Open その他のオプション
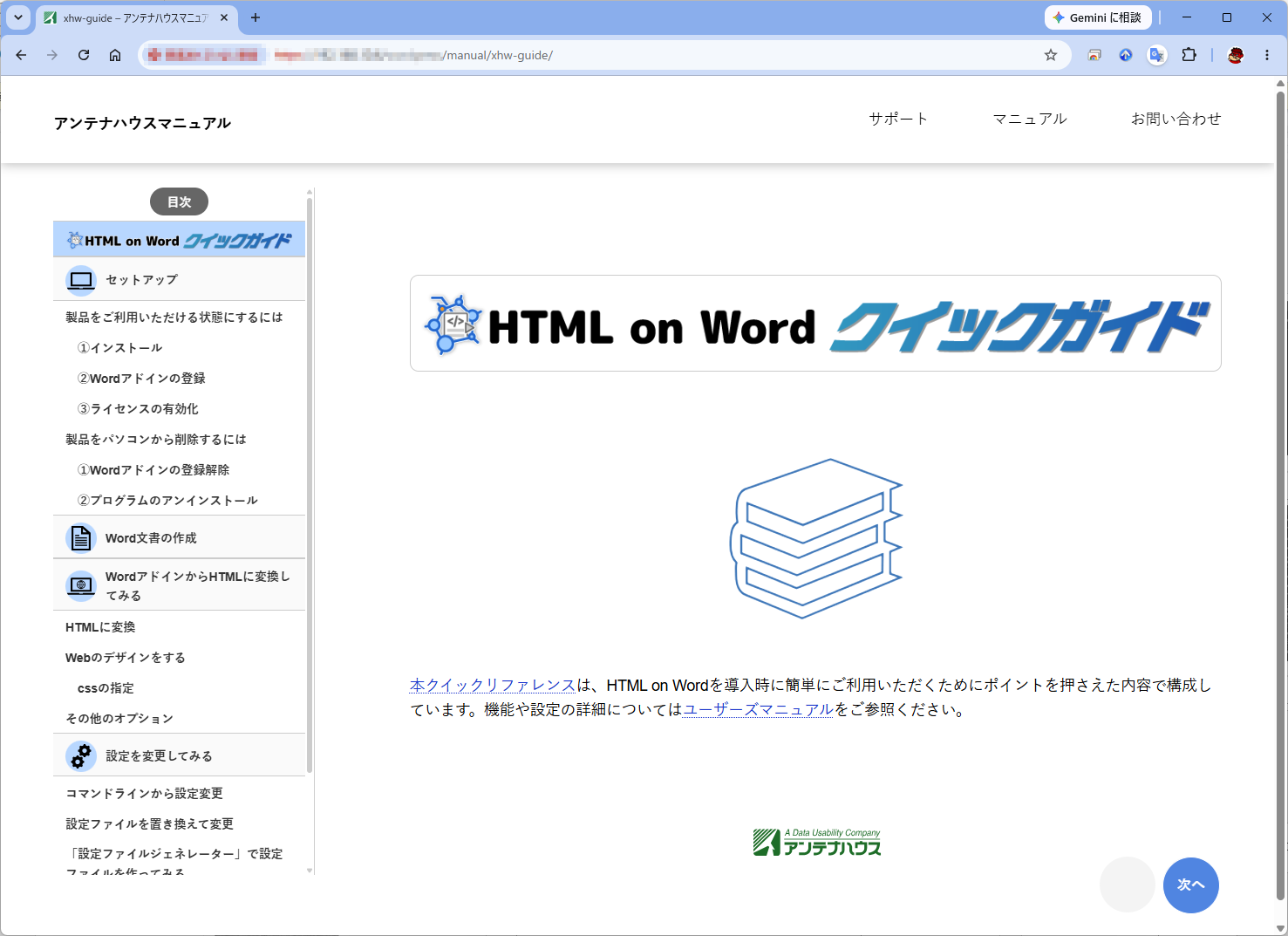Viewport: 1288px width, 936px height. (119, 719)
